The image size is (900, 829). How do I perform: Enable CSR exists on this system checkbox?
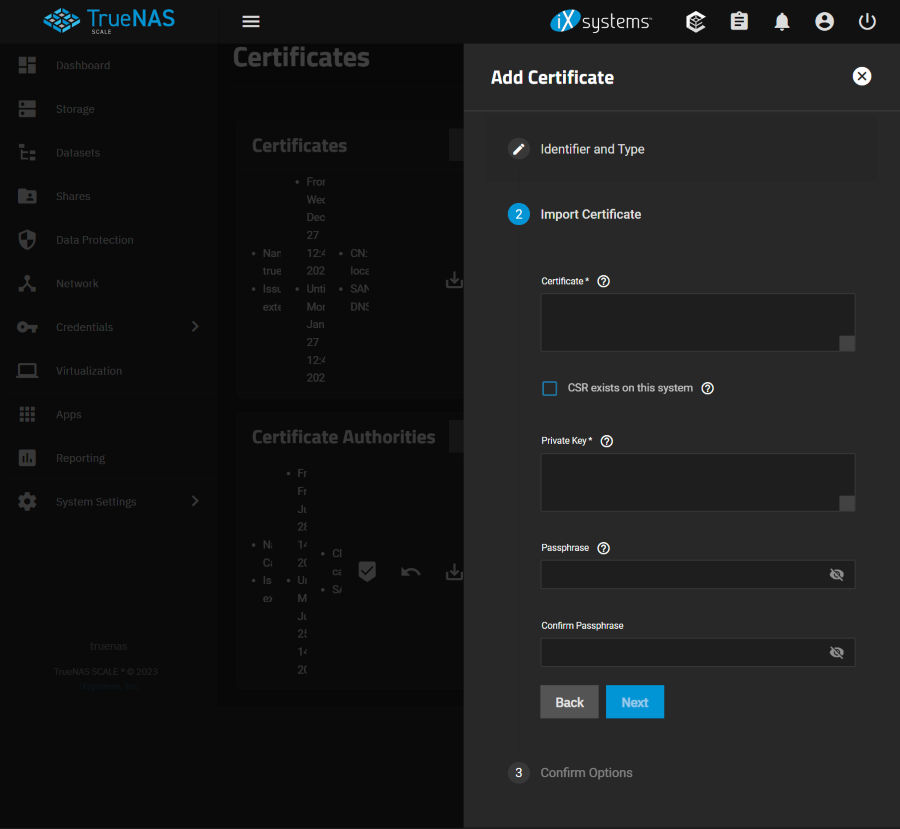pyautogui.click(x=550, y=388)
